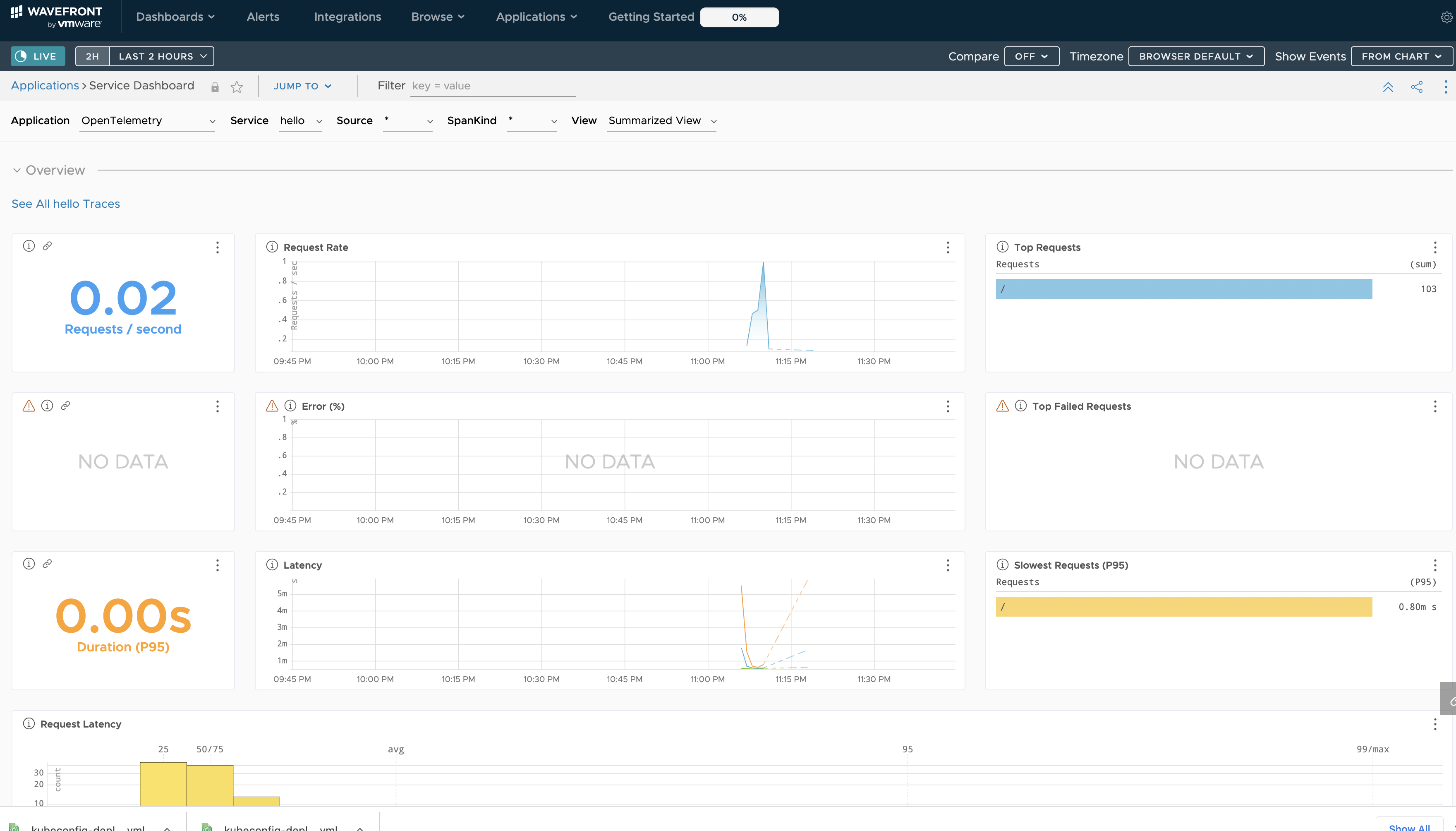Toggle the 2H time range button
Image resolution: width=1456 pixels, height=831 pixels.
coord(92,57)
